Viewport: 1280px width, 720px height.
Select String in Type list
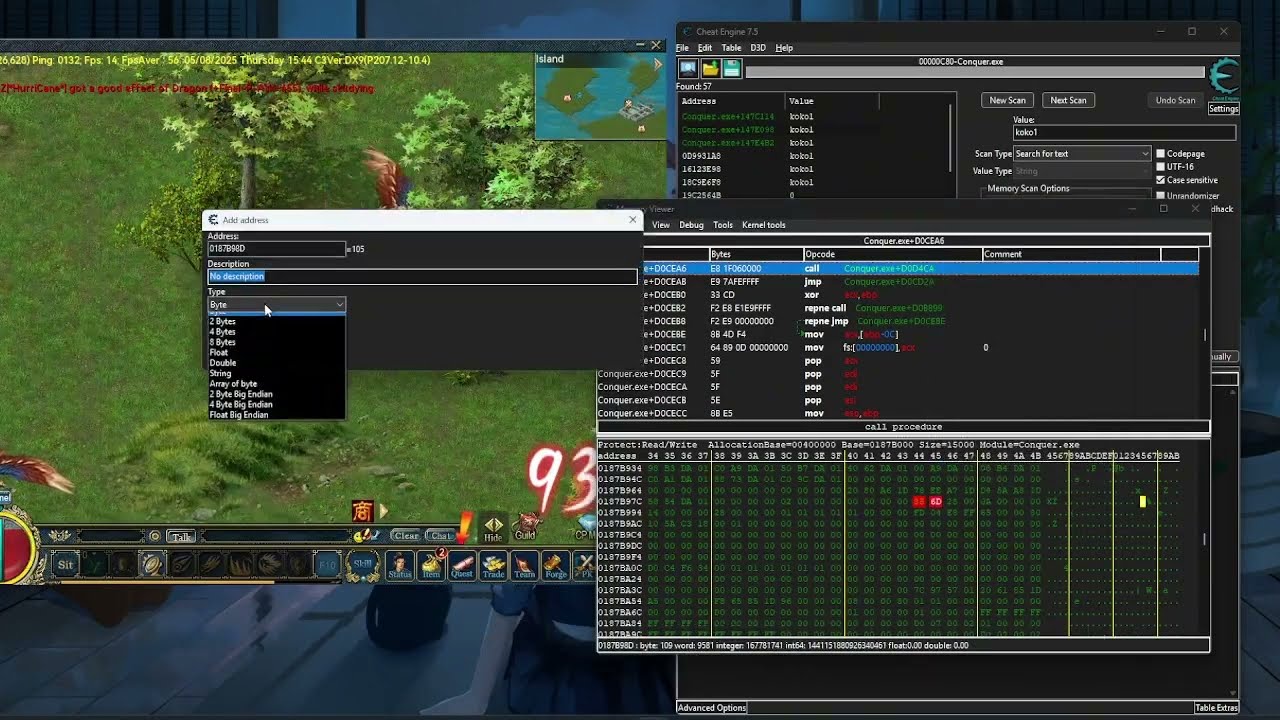point(276,373)
